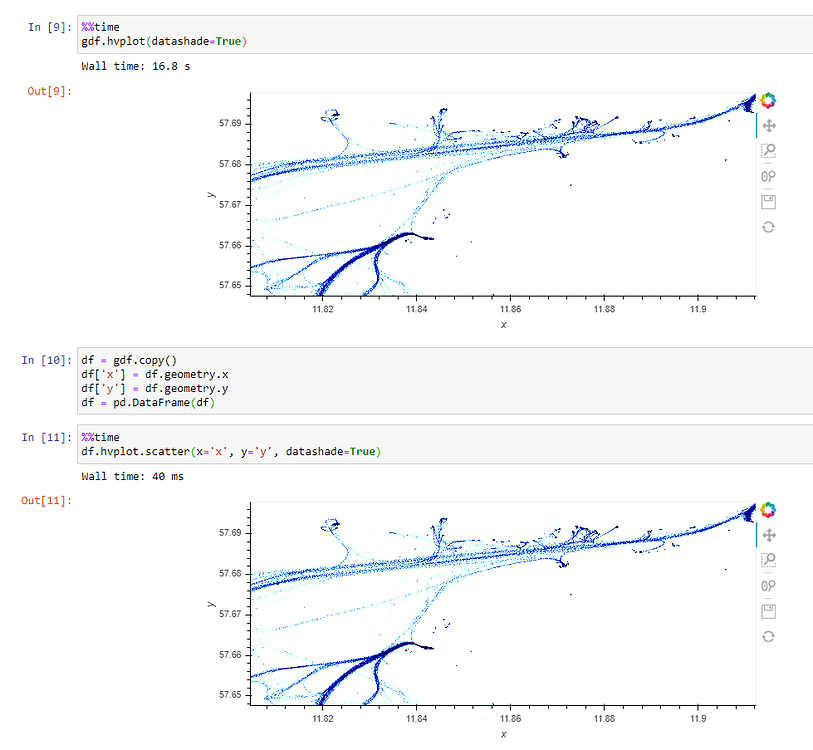Click the x-axis label of the scatter plot
This screenshot has width=813, height=750.
504,734
